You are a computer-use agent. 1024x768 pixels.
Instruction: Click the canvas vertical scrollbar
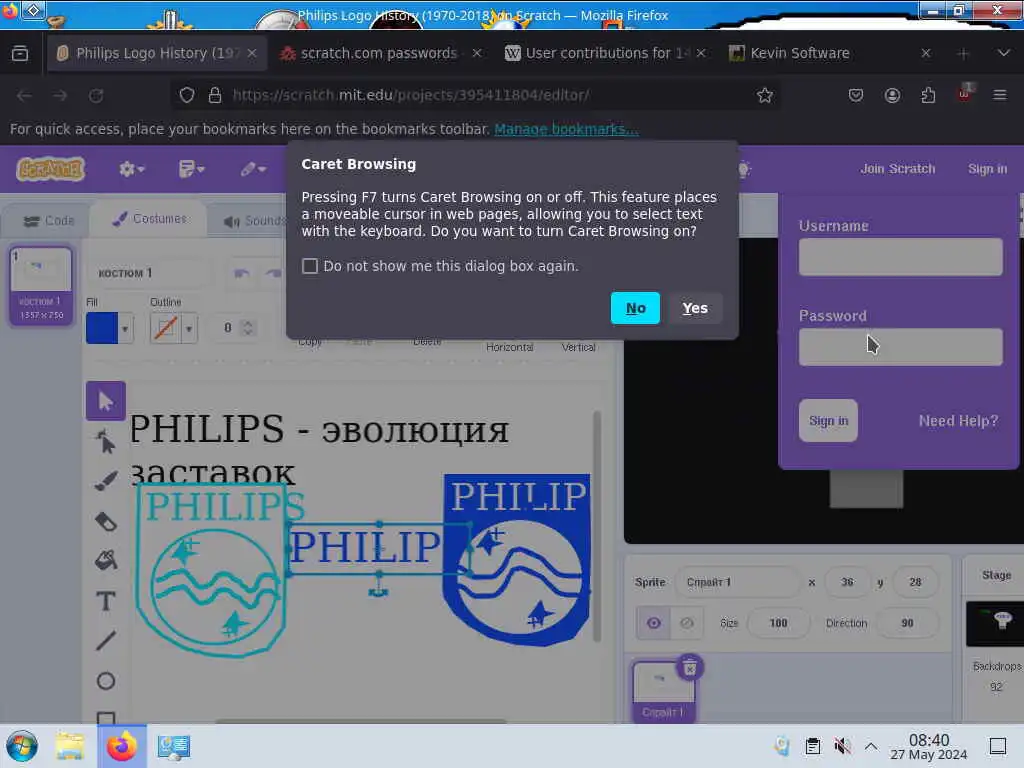[x=596, y=526]
